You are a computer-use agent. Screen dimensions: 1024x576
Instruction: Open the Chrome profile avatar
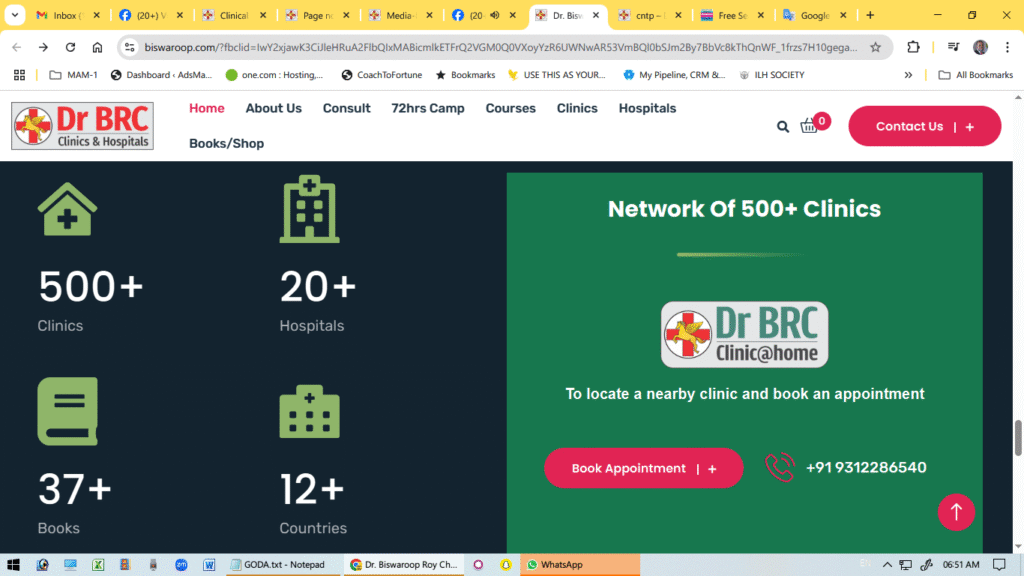coord(980,47)
